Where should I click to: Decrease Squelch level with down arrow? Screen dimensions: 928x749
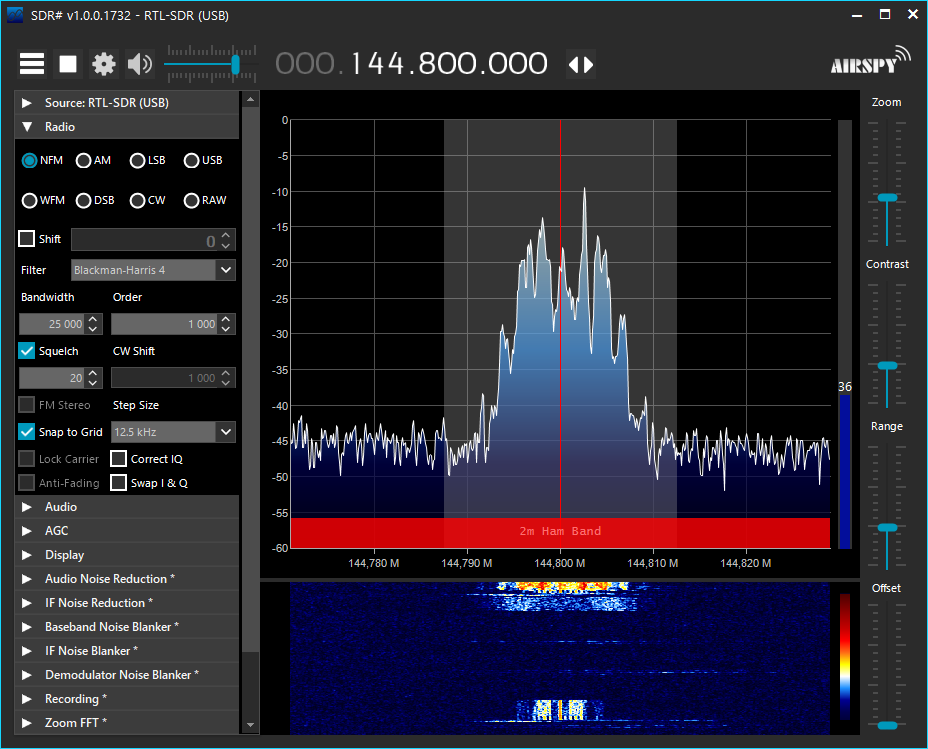click(93, 383)
